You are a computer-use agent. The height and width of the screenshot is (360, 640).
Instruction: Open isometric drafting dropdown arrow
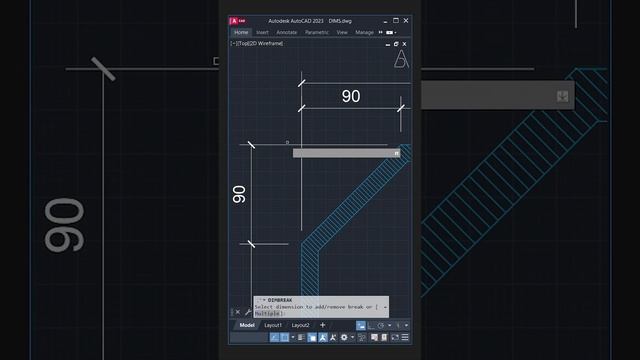coord(407,326)
